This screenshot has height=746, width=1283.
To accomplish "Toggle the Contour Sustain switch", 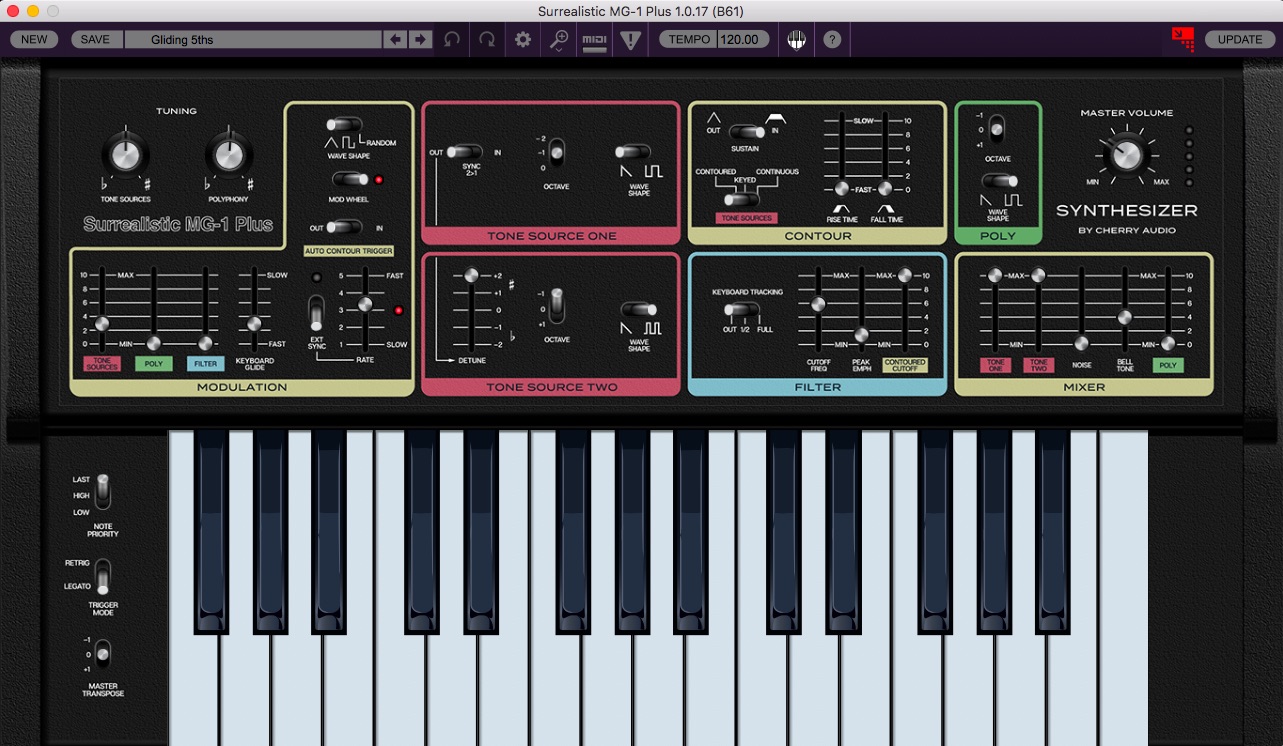I will tap(746, 131).
